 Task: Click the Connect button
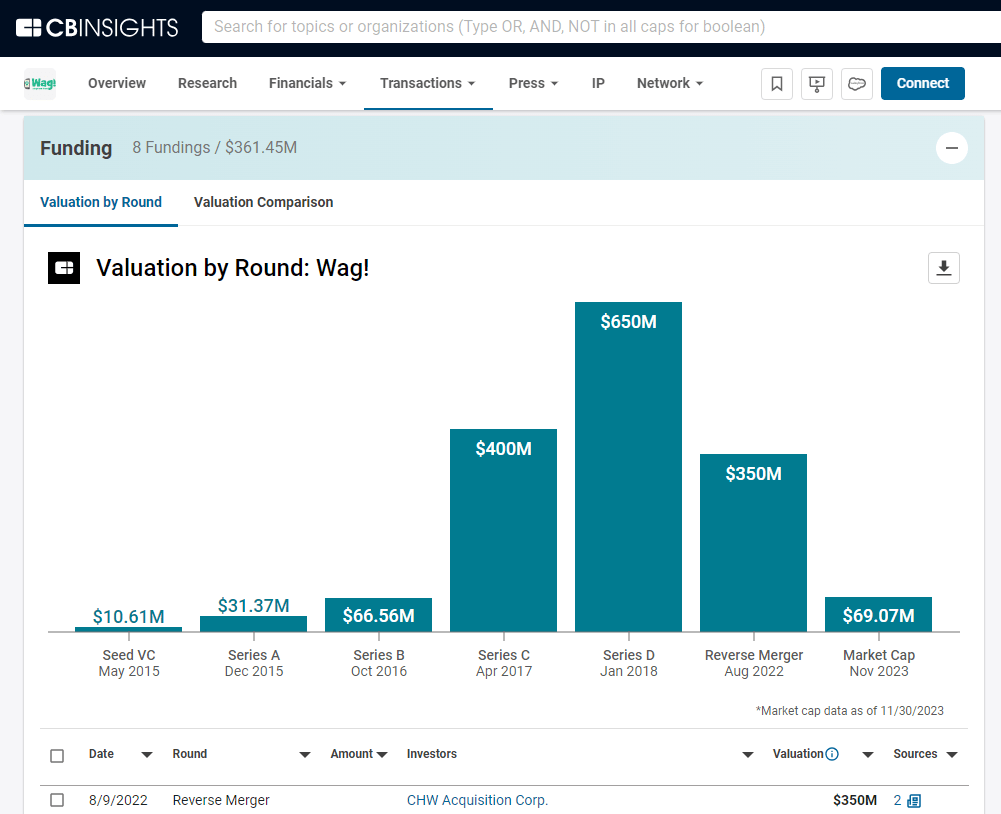922,83
